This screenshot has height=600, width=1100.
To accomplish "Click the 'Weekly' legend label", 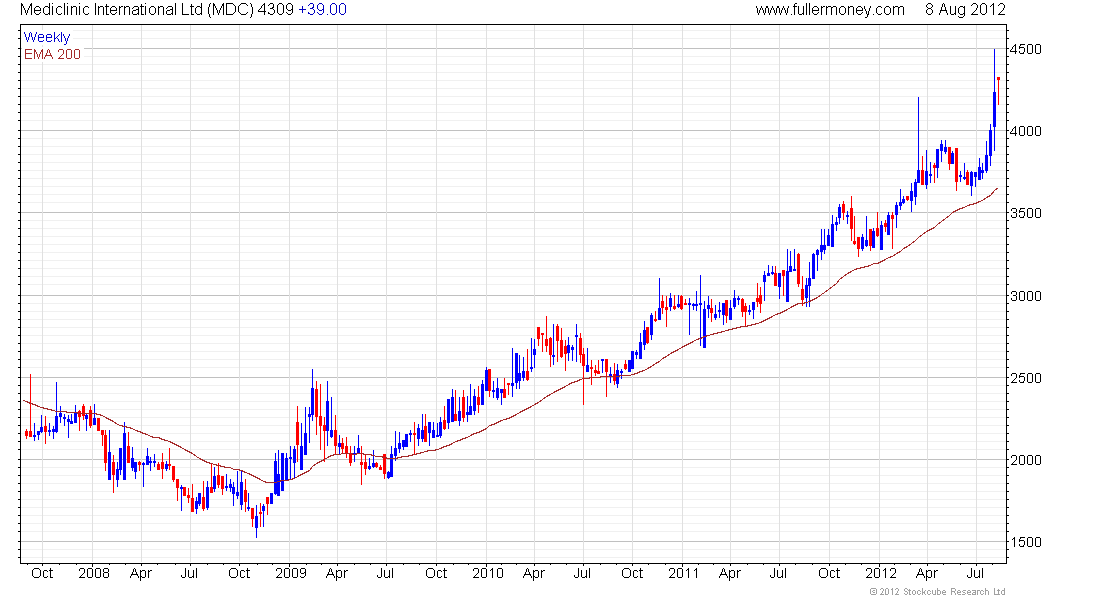I will pyautogui.click(x=47, y=37).
